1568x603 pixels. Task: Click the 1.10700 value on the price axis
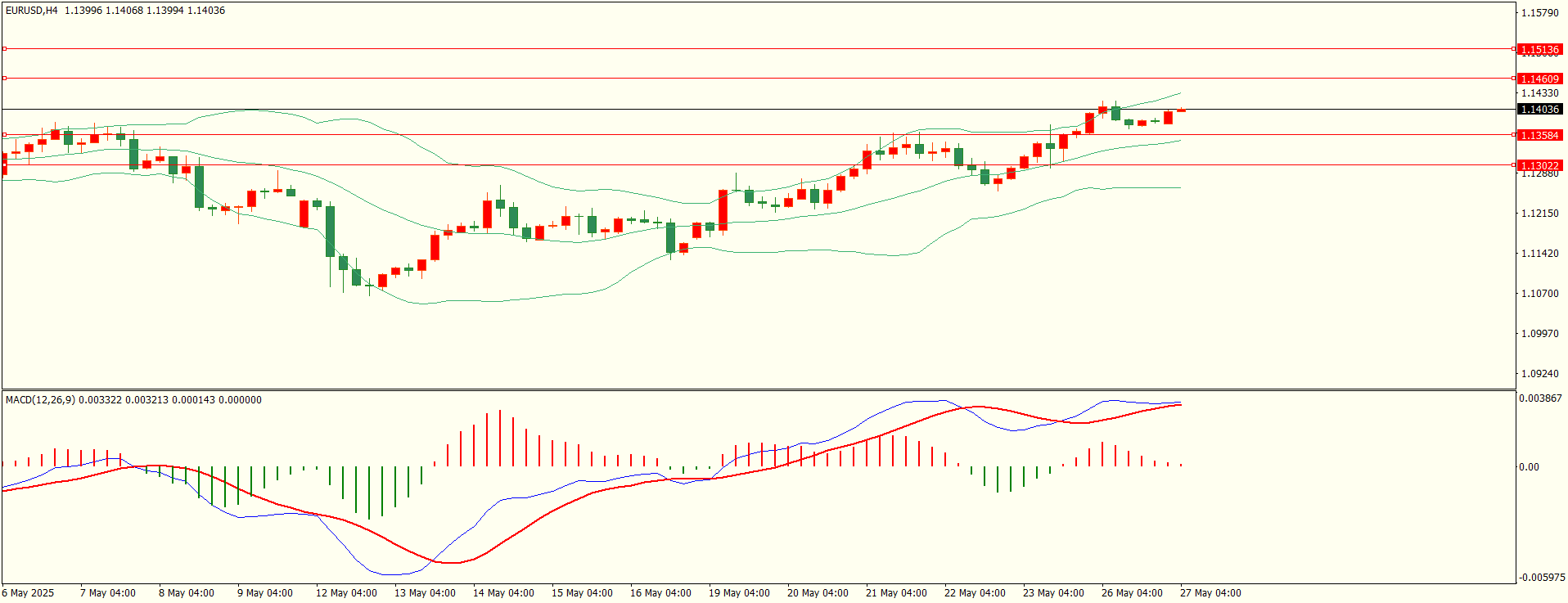1539,294
